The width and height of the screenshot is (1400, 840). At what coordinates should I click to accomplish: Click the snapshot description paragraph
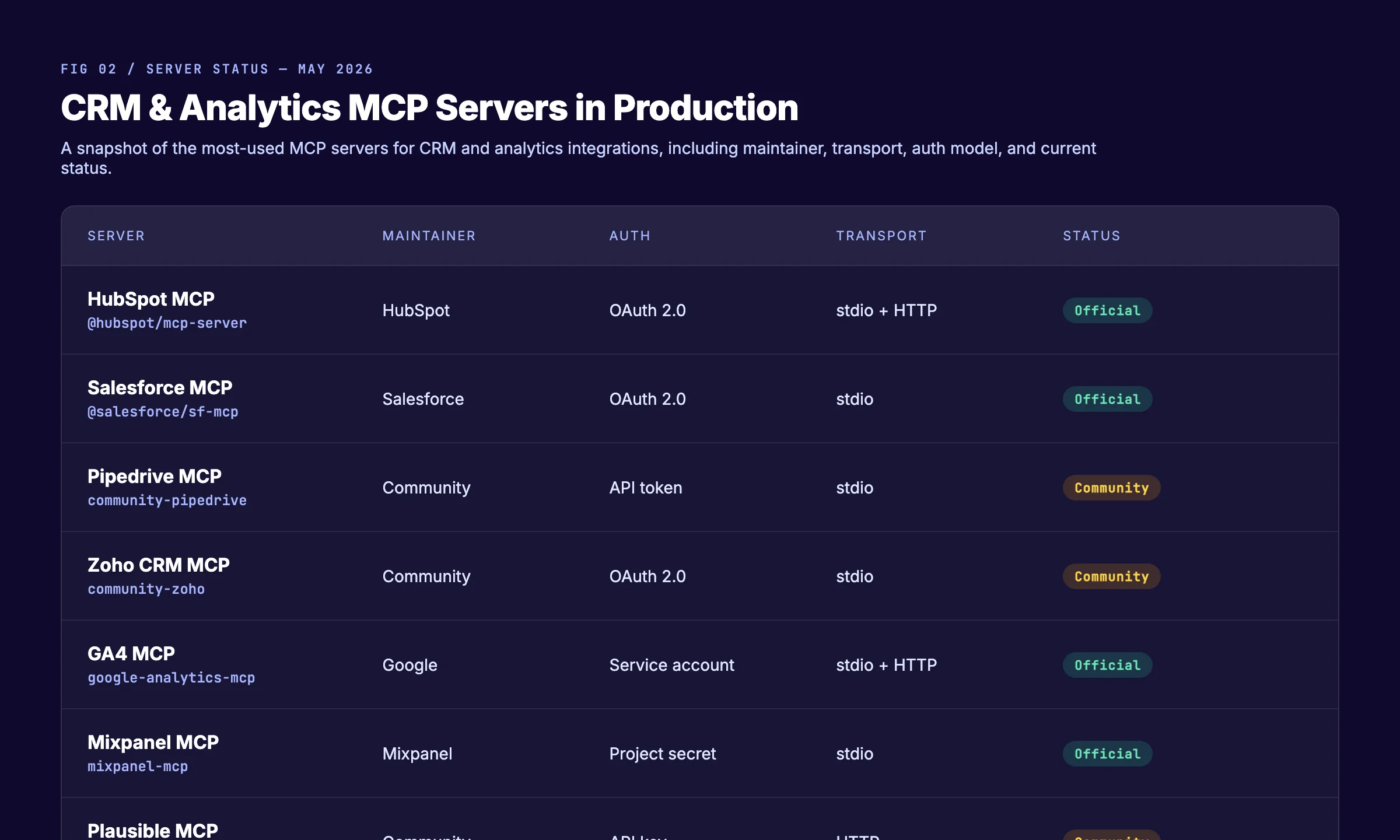click(x=578, y=158)
